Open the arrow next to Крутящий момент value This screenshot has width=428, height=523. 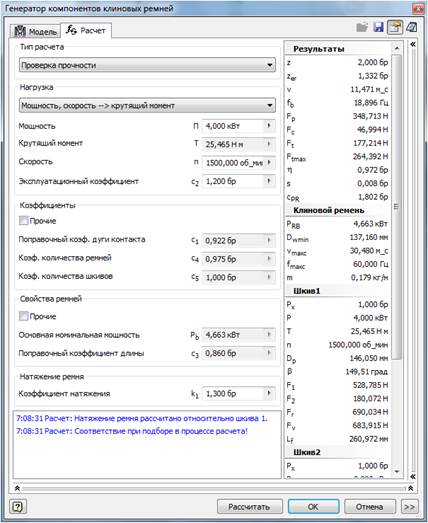269,144
